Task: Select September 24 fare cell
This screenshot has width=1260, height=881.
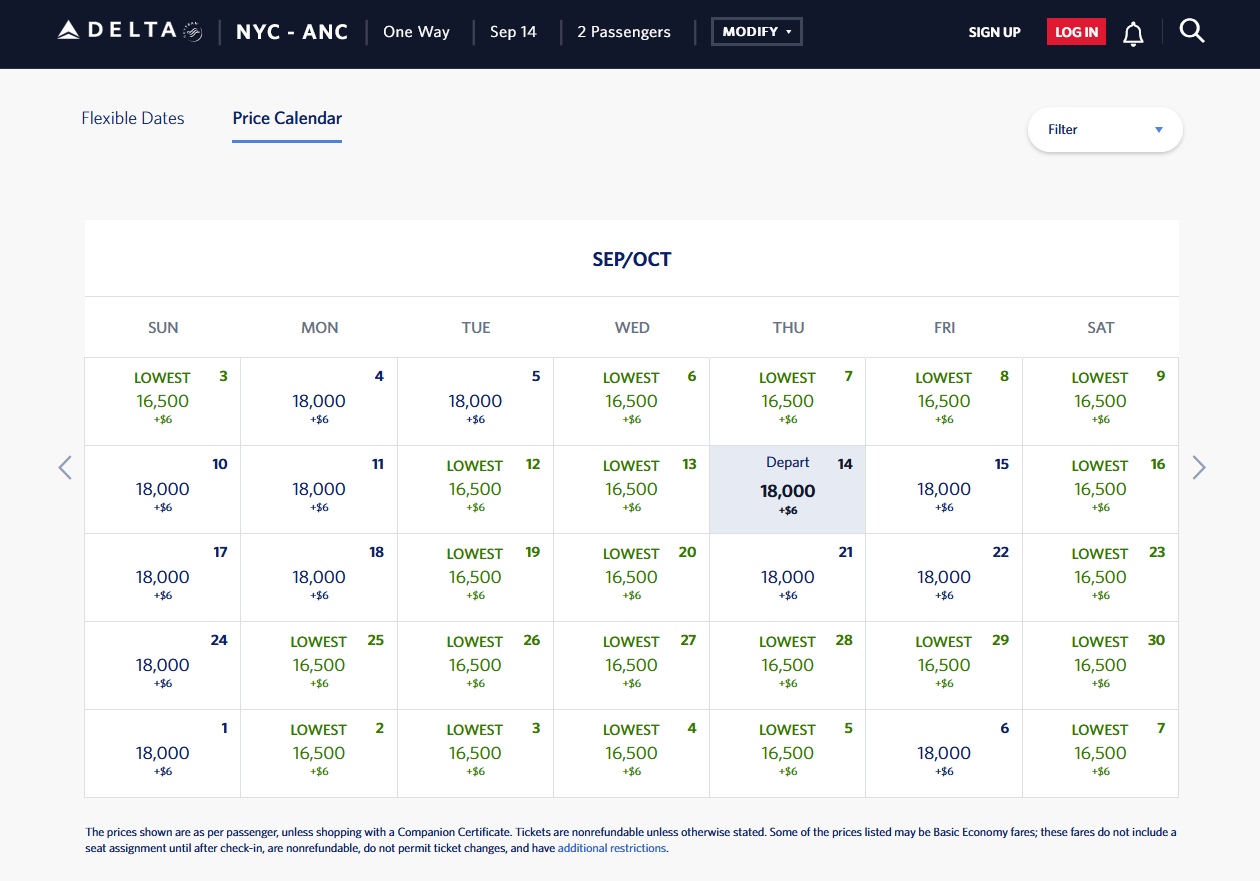Action: (x=163, y=666)
